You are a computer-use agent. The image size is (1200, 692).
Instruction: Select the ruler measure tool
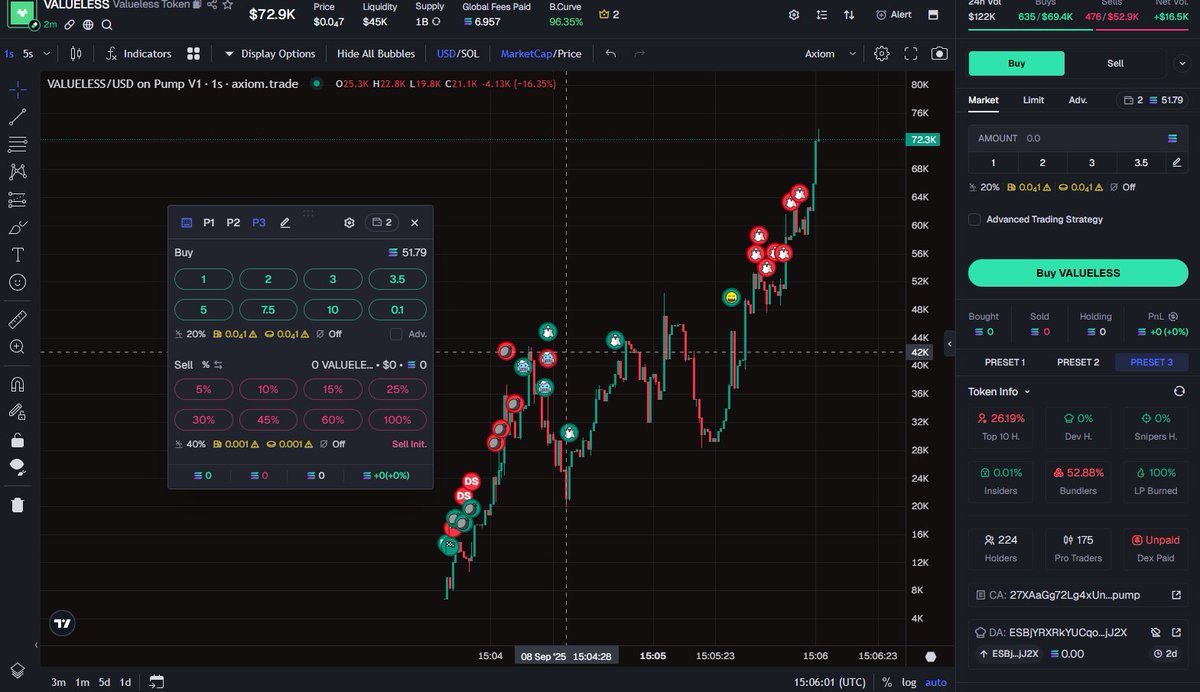(17, 319)
